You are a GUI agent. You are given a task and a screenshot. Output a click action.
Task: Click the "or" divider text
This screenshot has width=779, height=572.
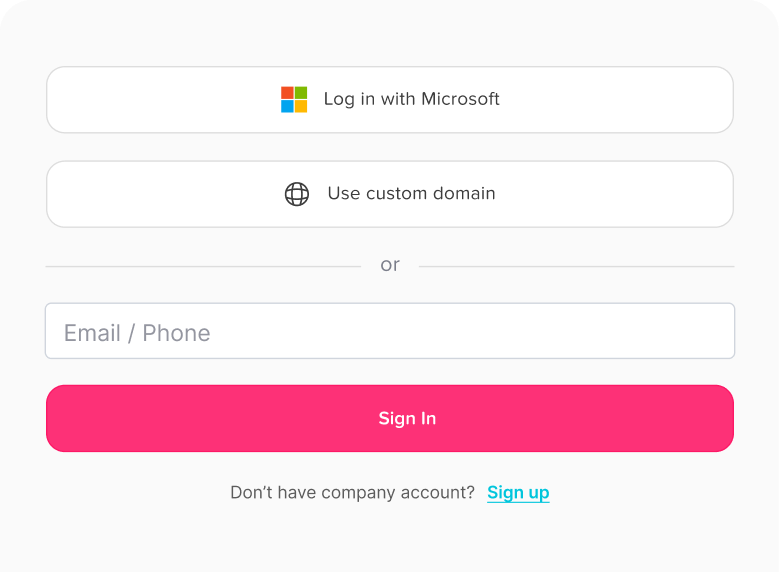point(390,265)
